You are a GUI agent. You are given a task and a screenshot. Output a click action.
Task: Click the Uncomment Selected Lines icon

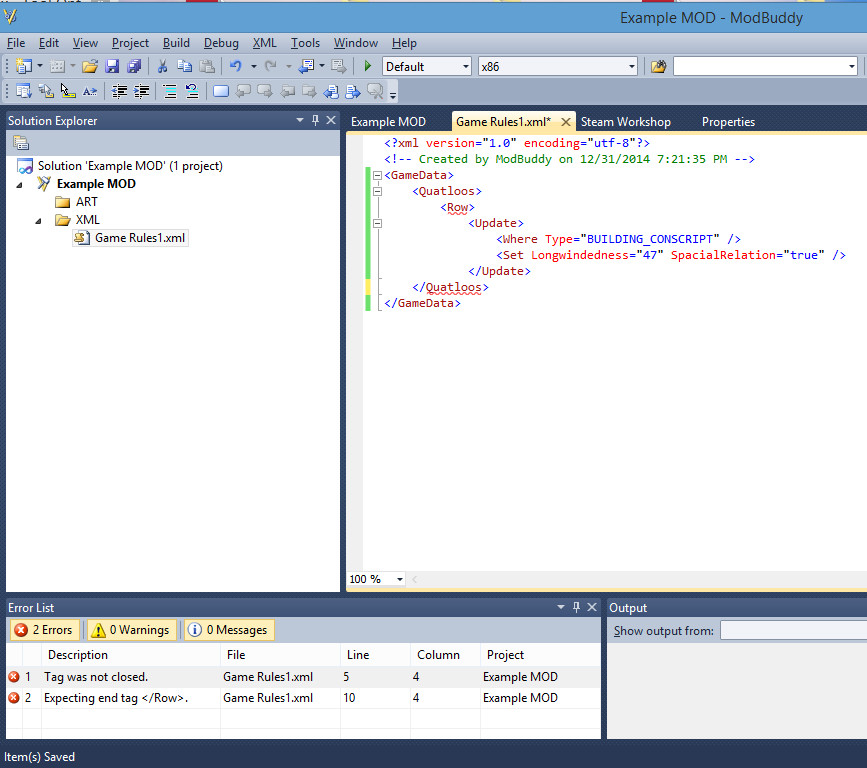coord(191,91)
